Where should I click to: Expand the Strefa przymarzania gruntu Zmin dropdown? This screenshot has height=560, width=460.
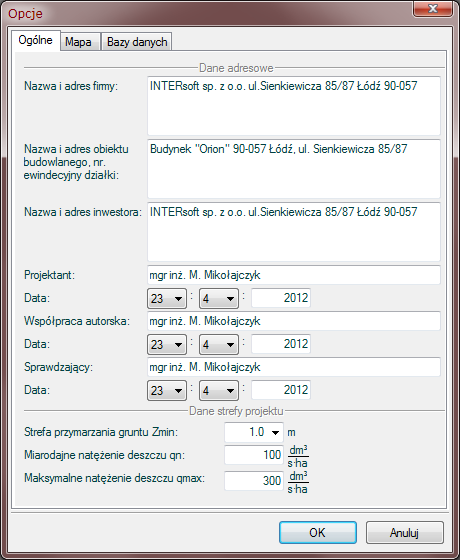point(254,432)
